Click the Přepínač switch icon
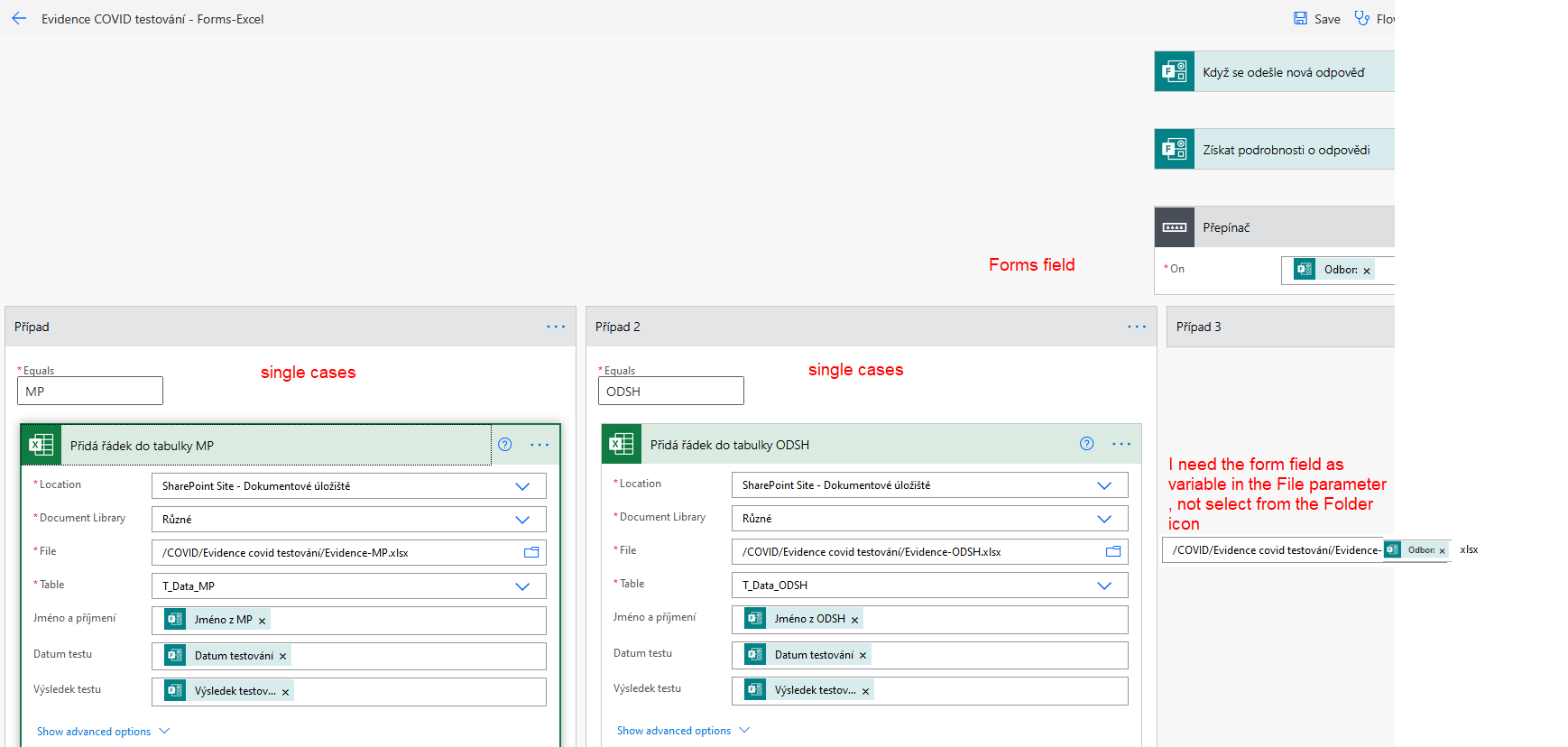1568x747 pixels. (x=1175, y=227)
